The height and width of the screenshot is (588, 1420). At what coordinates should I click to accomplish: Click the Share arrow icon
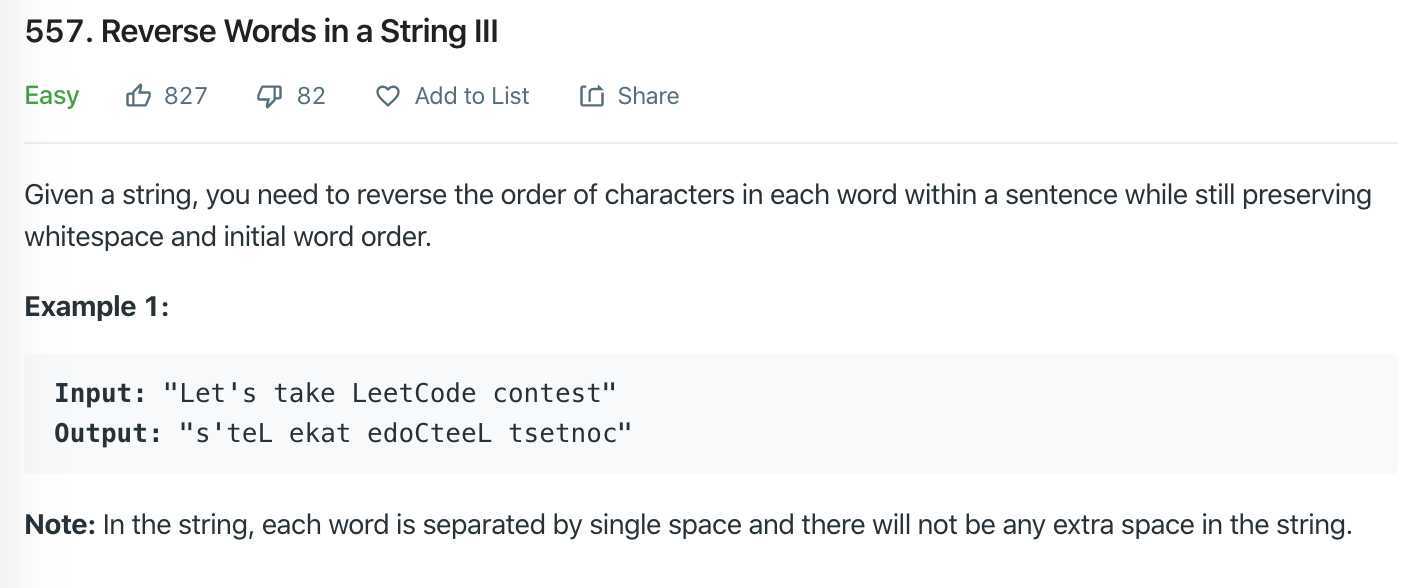tap(592, 96)
